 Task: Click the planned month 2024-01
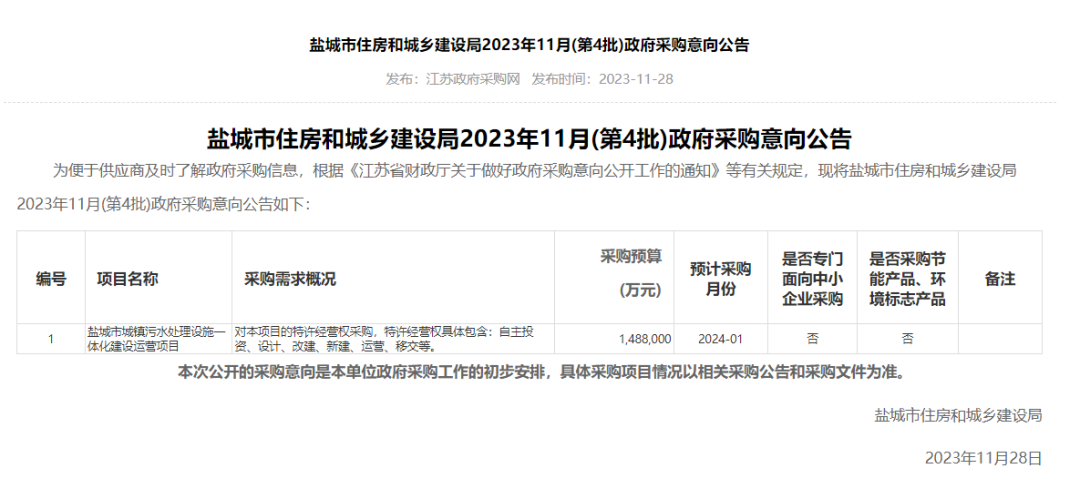[x=720, y=339]
